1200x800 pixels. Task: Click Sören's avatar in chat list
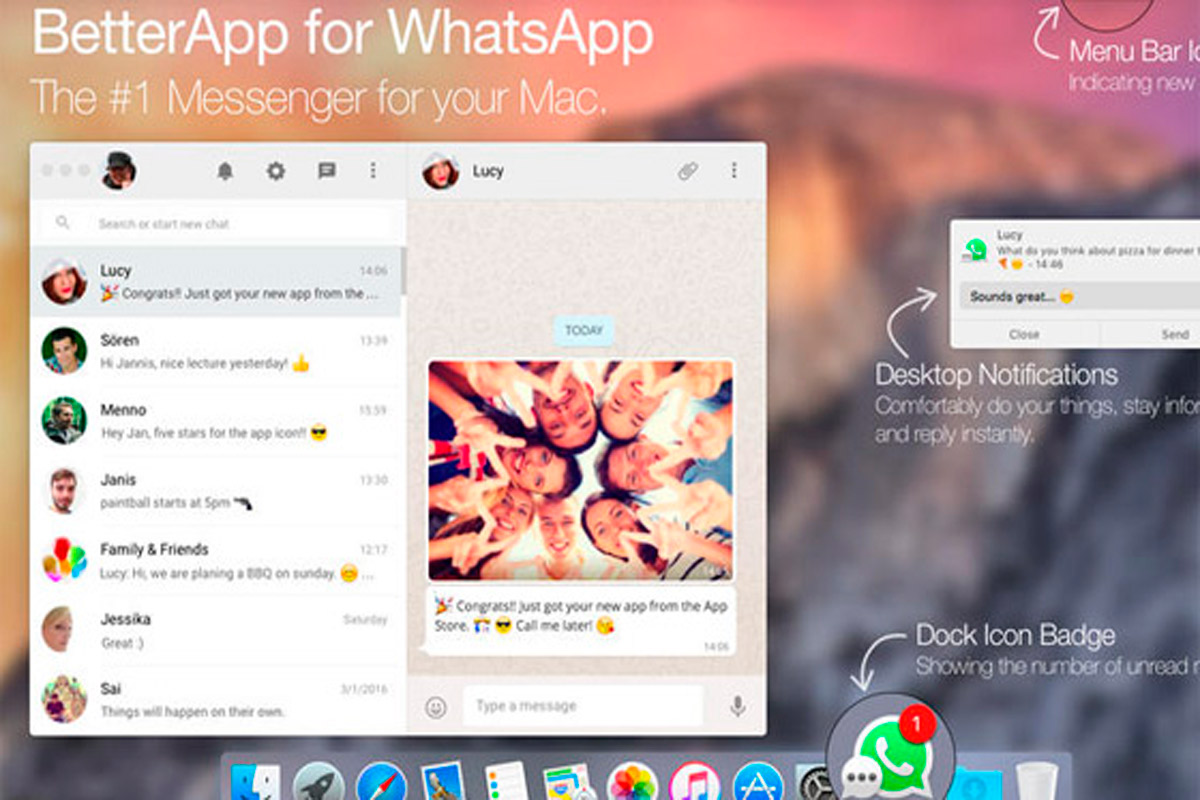point(64,351)
